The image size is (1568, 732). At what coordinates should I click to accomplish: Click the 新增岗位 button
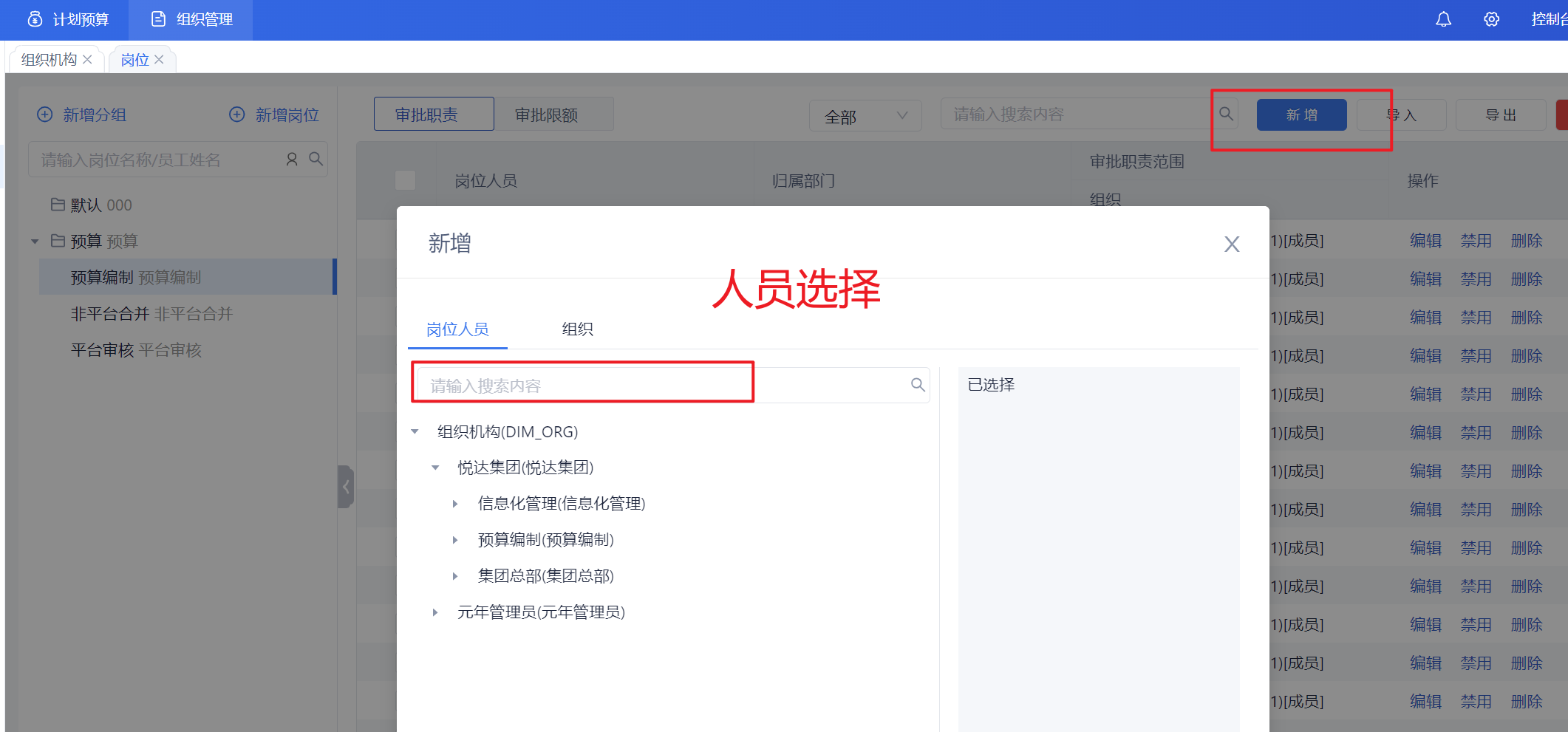pos(274,114)
